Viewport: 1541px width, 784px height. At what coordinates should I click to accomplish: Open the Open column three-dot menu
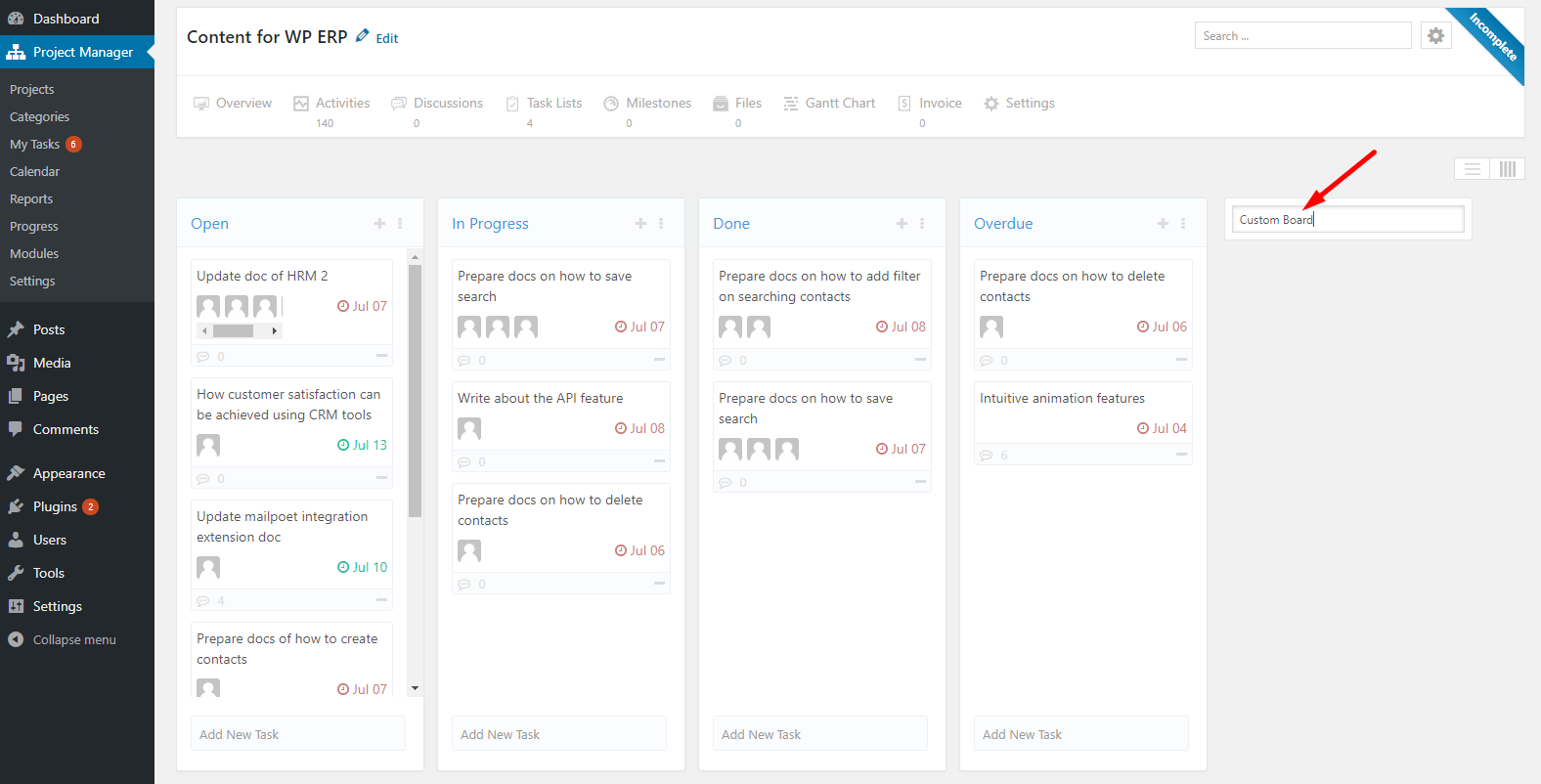[400, 224]
